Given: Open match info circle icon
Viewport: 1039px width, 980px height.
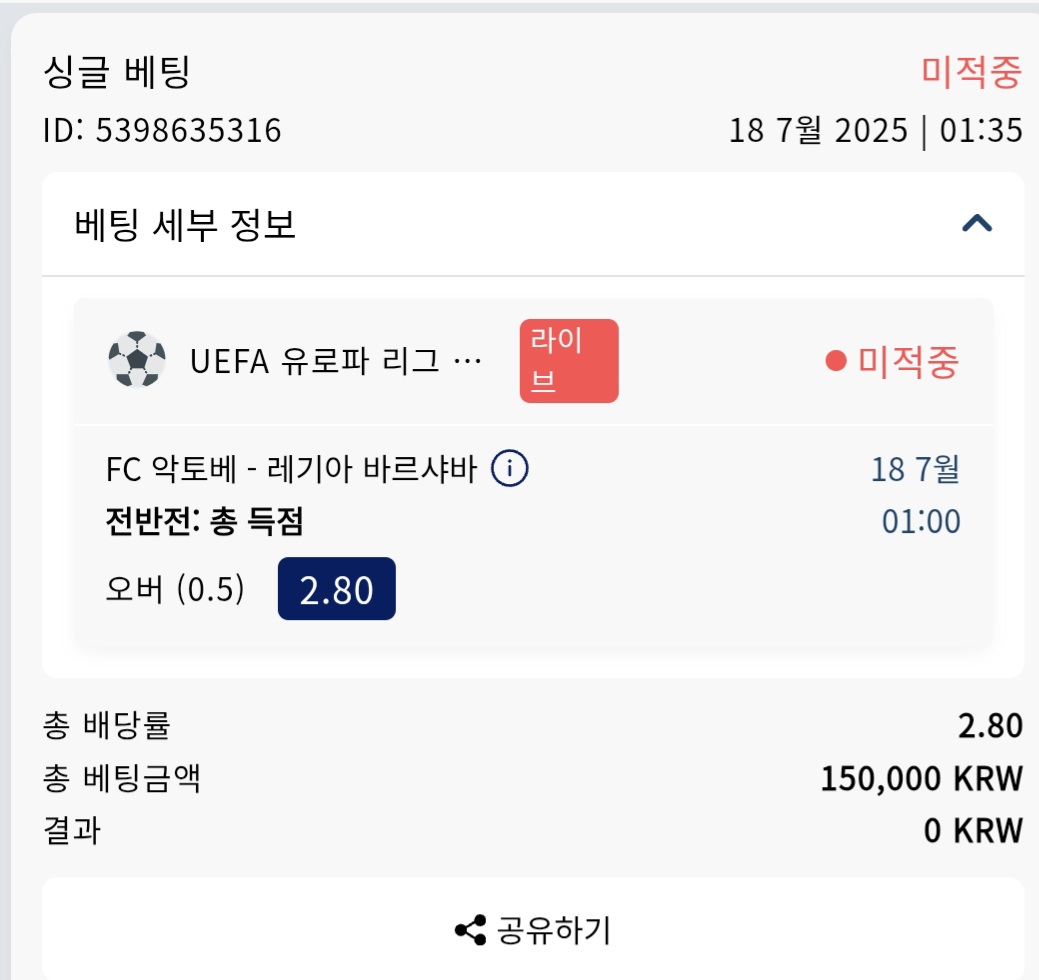Looking at the screenshot, I should tap(509, 468).
